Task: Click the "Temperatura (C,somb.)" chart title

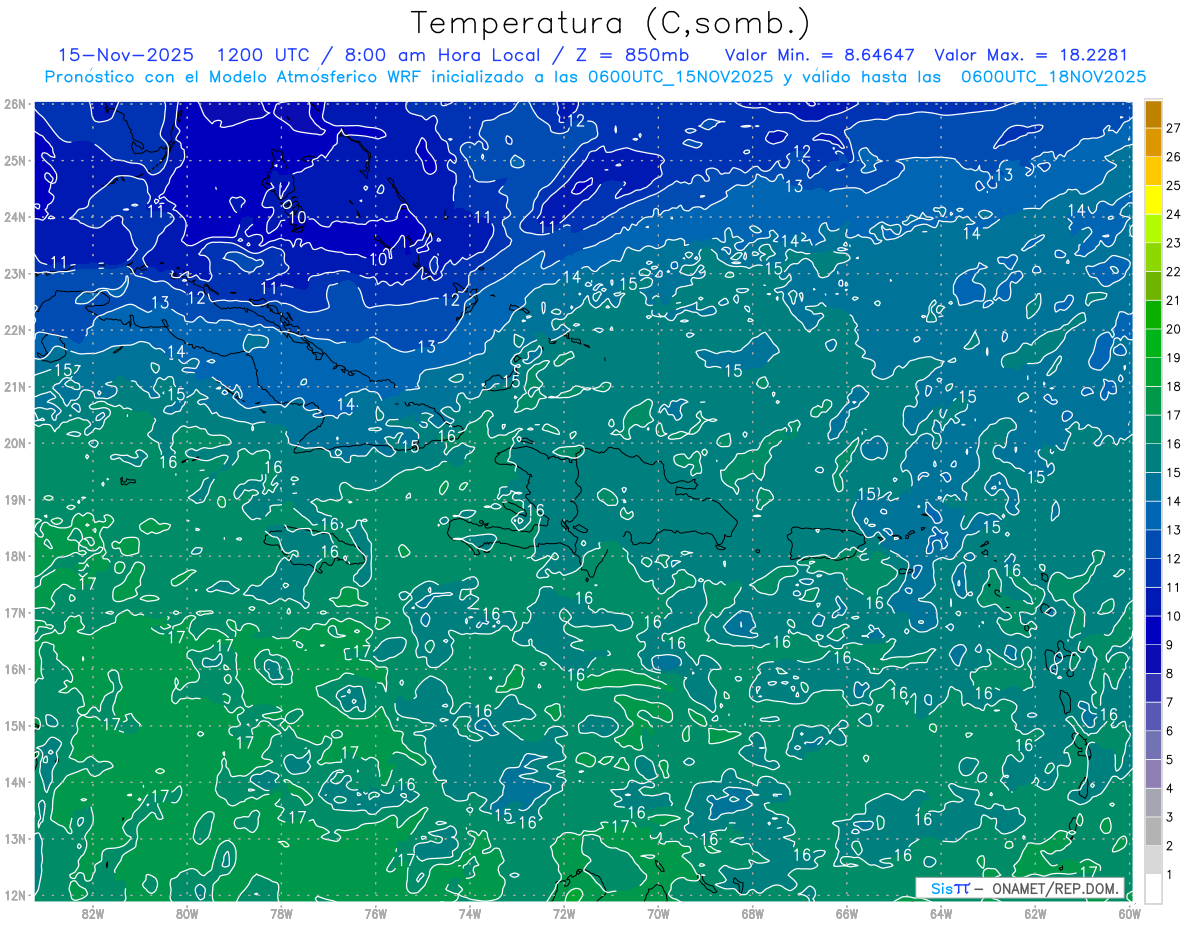Action: (611, 24)
